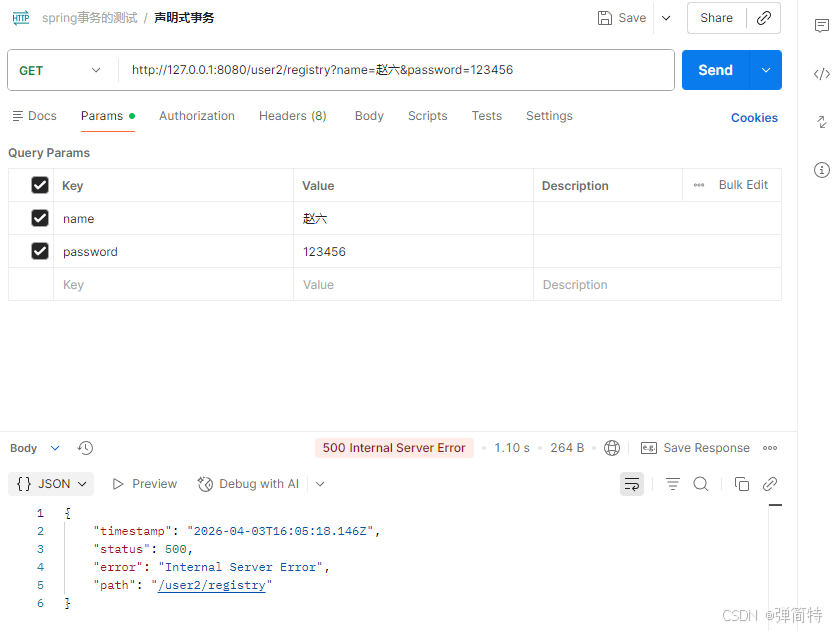
Task: Open the GET method dropdown
Action: [60, 70]
